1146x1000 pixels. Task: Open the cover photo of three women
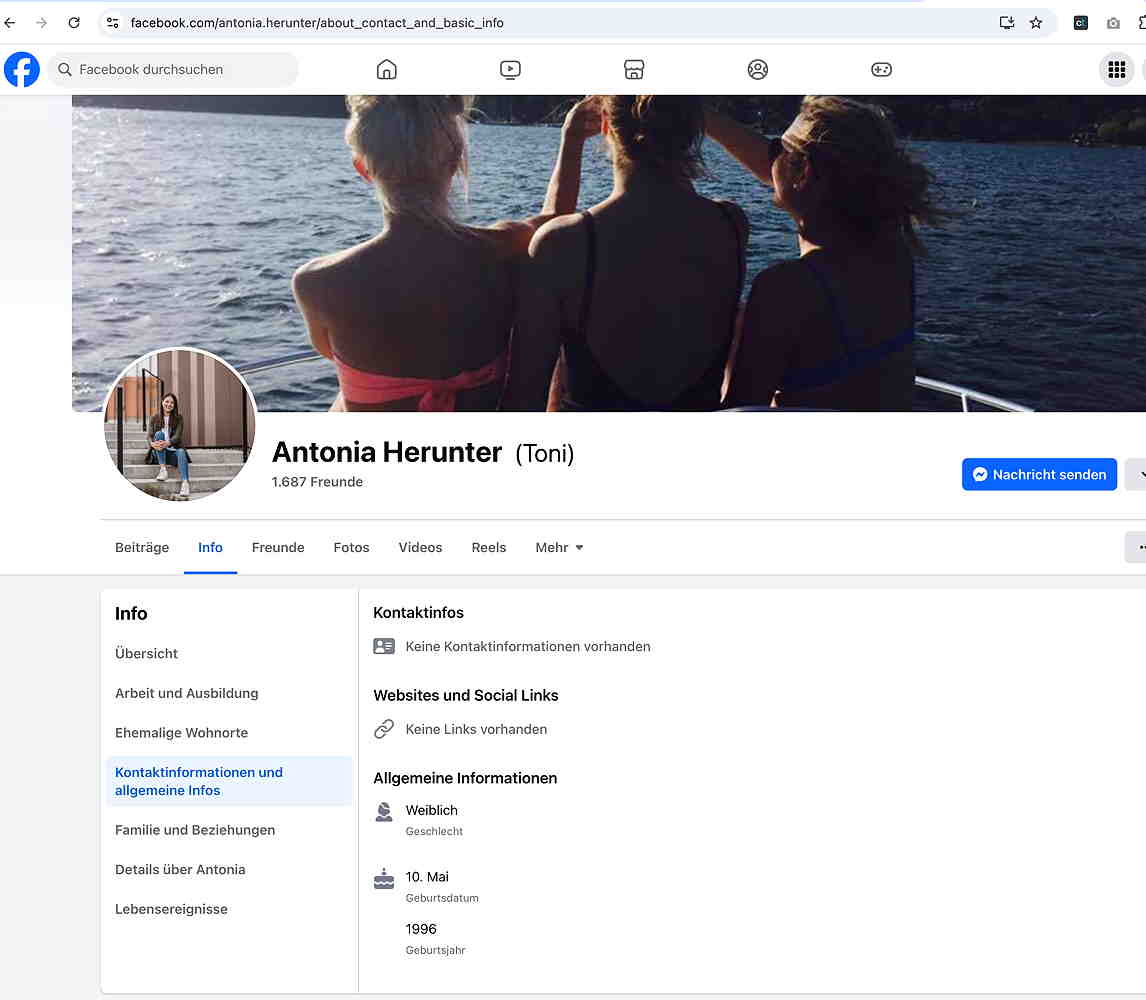point(609,253)
